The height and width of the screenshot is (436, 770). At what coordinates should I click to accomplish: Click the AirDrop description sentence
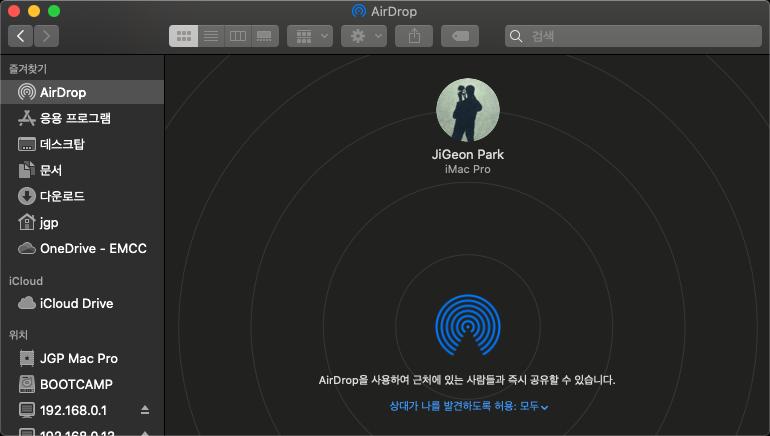coord(467,380)
